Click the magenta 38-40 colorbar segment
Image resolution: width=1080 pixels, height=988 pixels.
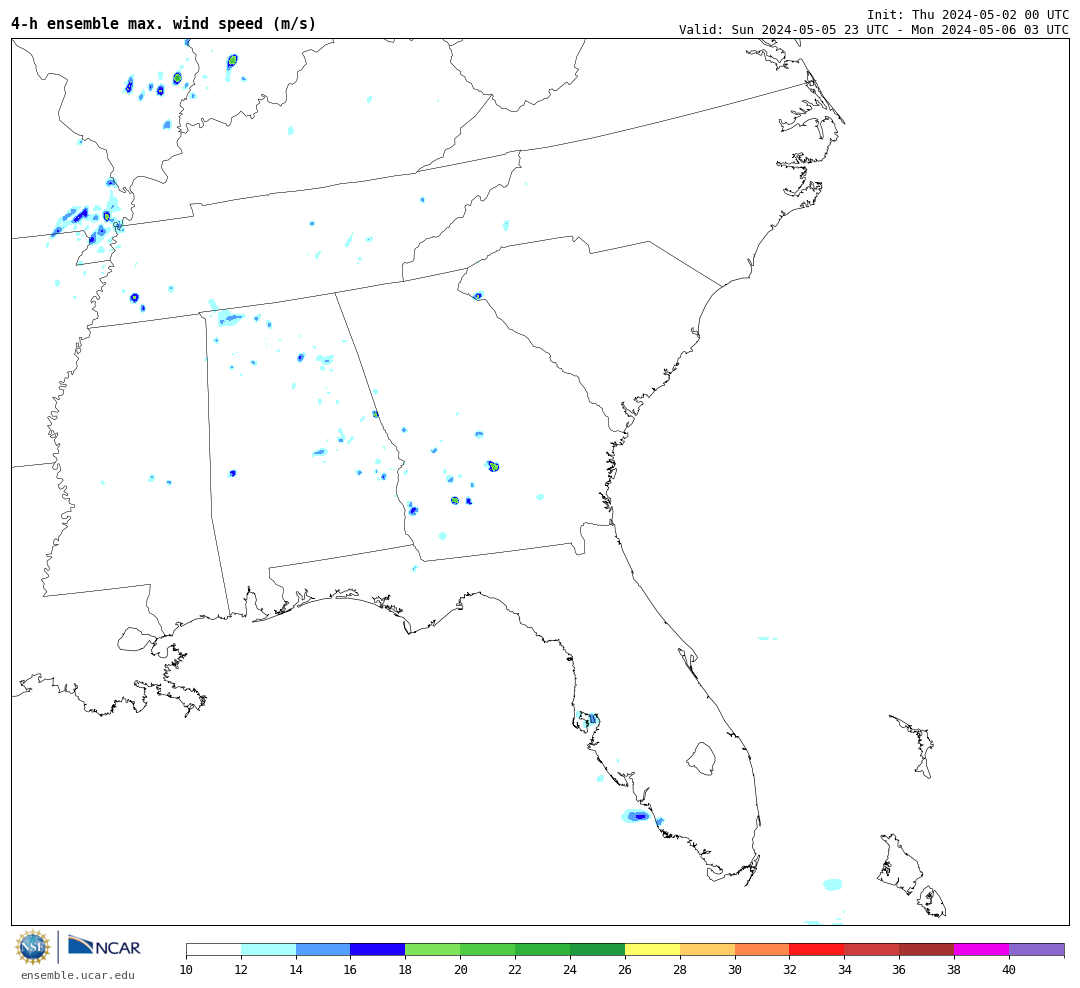point(982,950)
